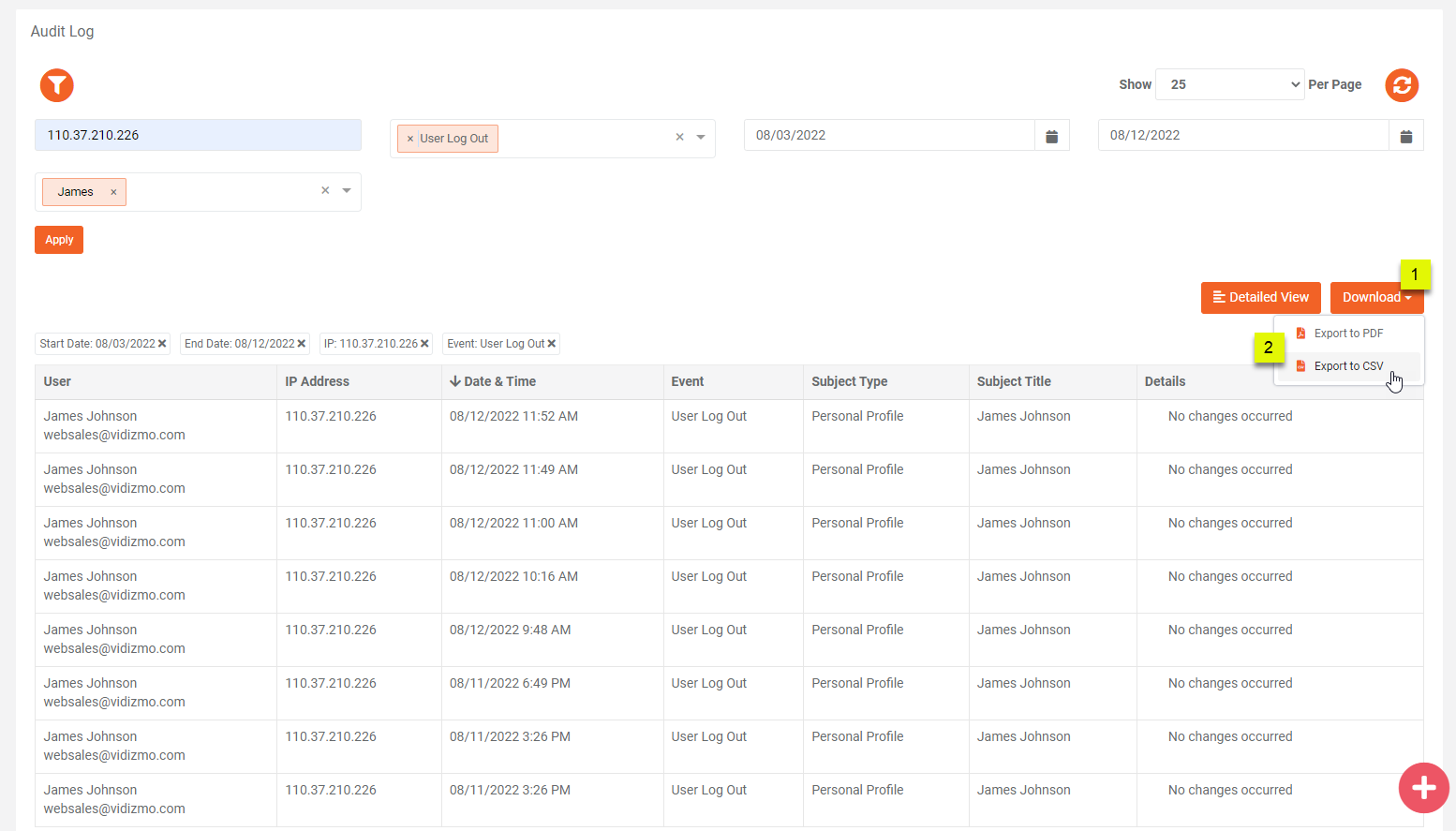Open the Show per page dropdown
Image resolution: width=1456 pixels, height=831 pixels.
pyautogui.click(x=1229, y=84)
